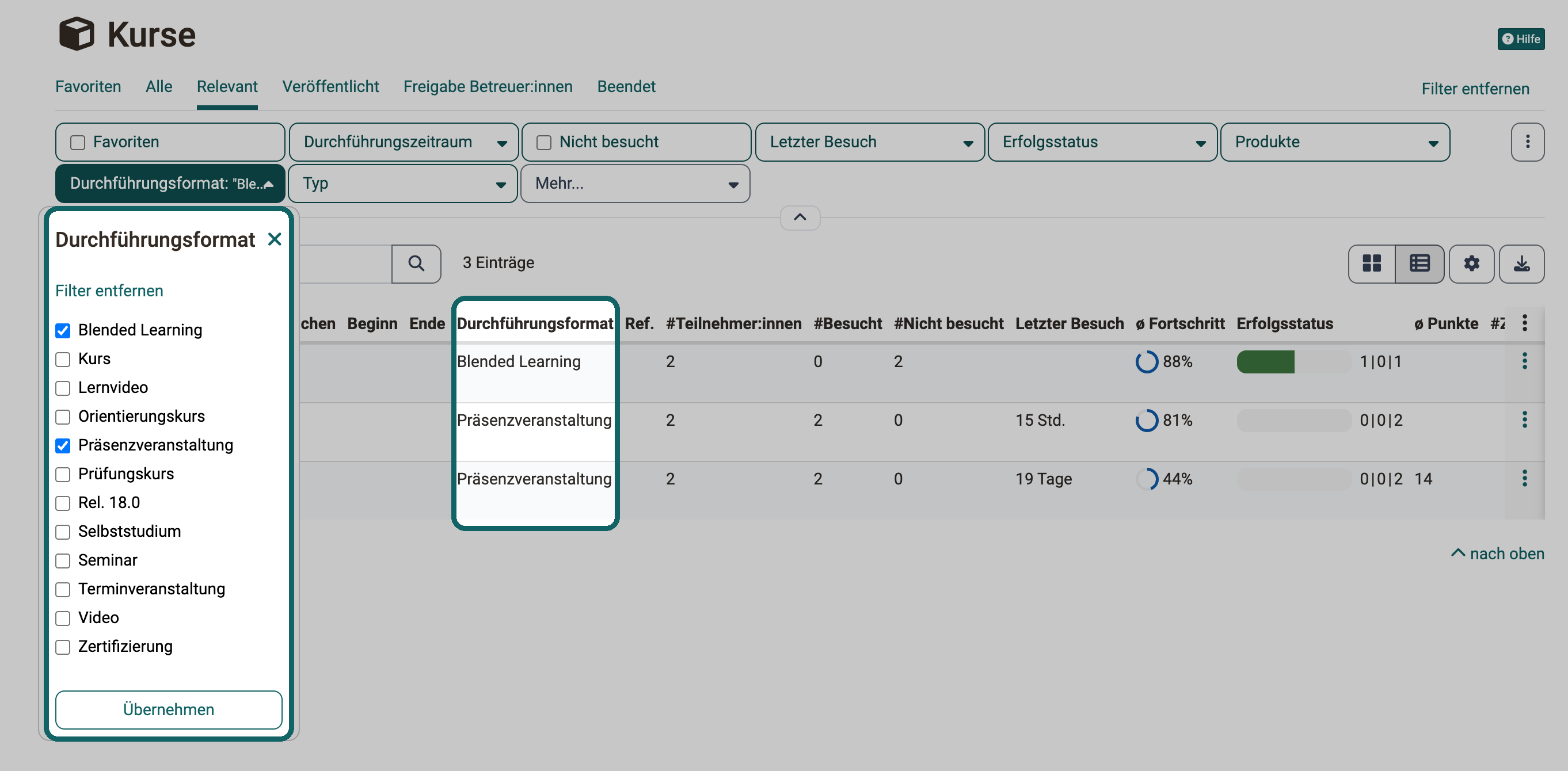Click the search magnifier button
The image size is (1568, 771).
[x=416, y=264]
